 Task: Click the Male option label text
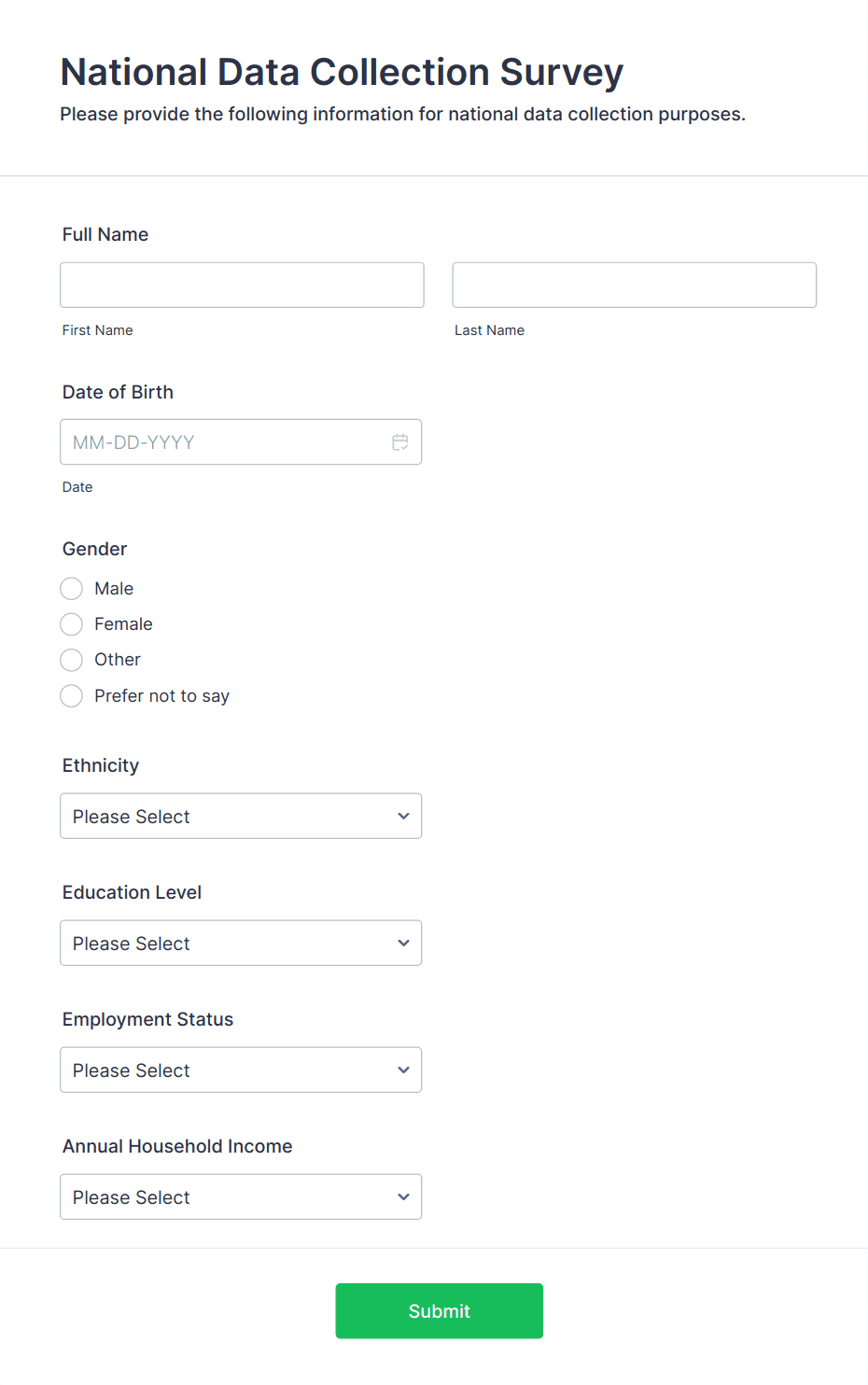(114, 589)
